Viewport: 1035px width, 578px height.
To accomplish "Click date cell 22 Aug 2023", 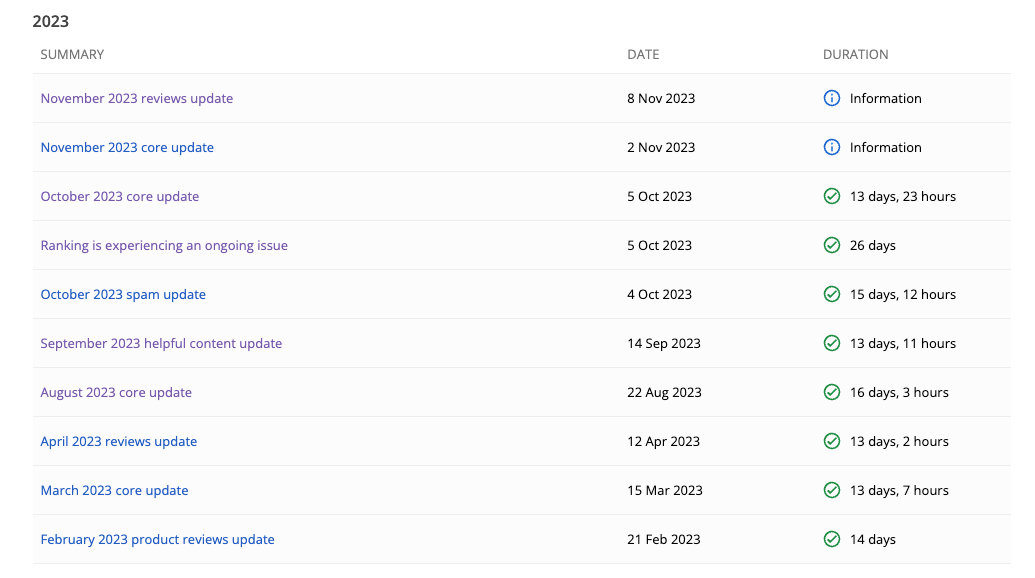I will pyautogui.click(x=664, y=392).
